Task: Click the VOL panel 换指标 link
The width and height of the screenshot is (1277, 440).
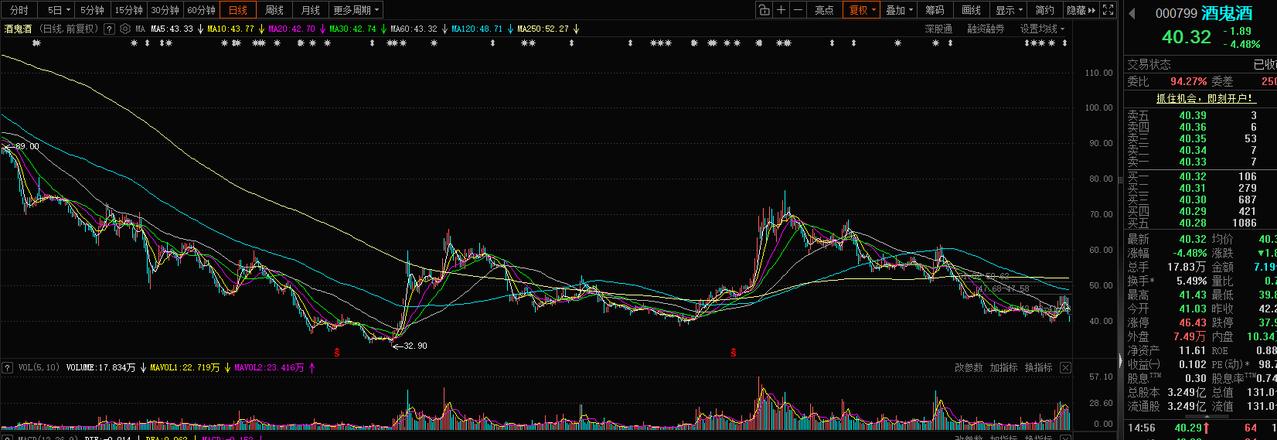Action: 1038,368
